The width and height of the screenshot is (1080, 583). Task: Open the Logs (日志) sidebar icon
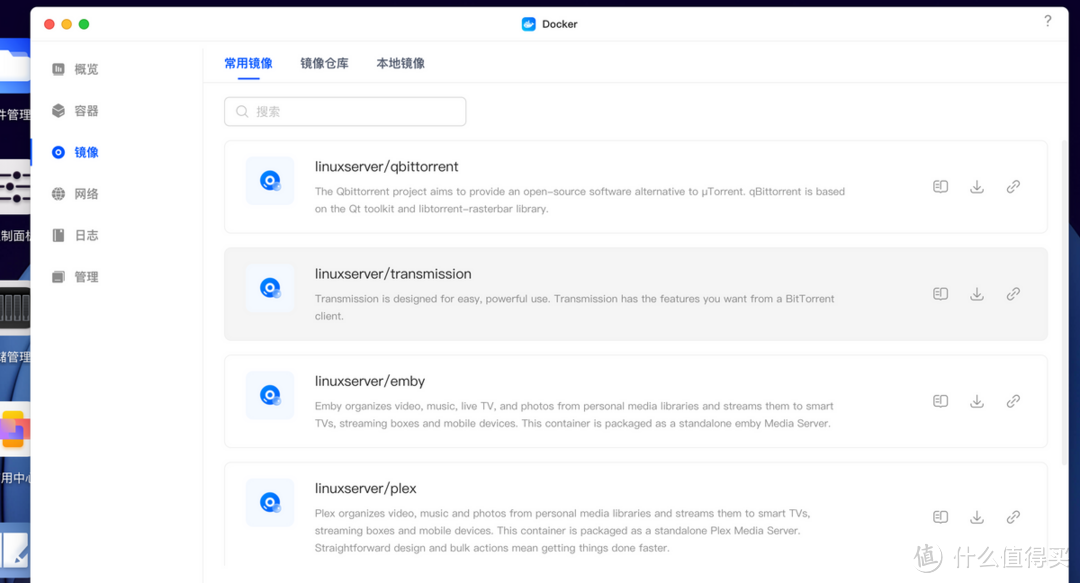click(x=58, y=234)
